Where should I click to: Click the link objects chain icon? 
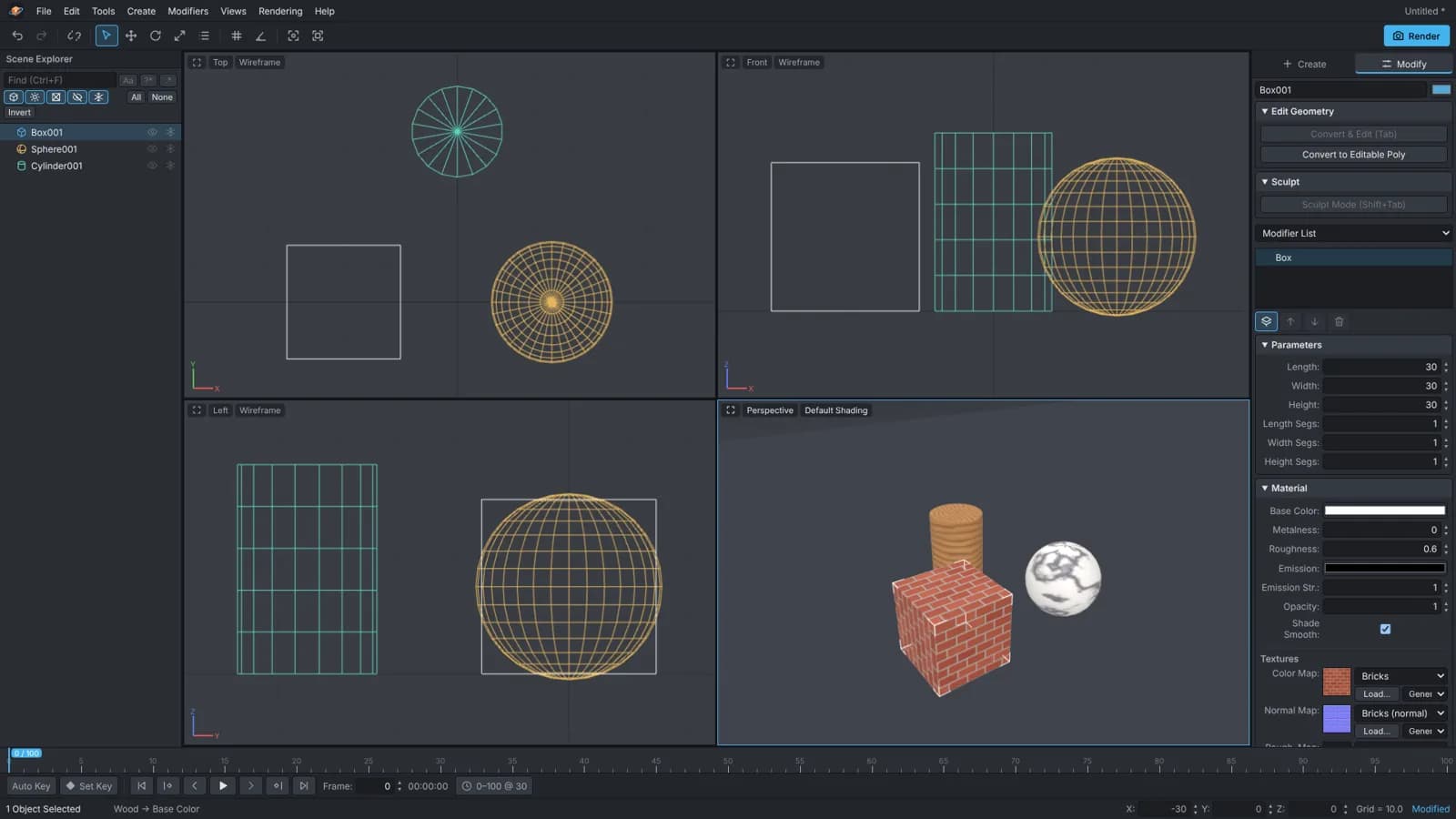(x=75, y=35)
